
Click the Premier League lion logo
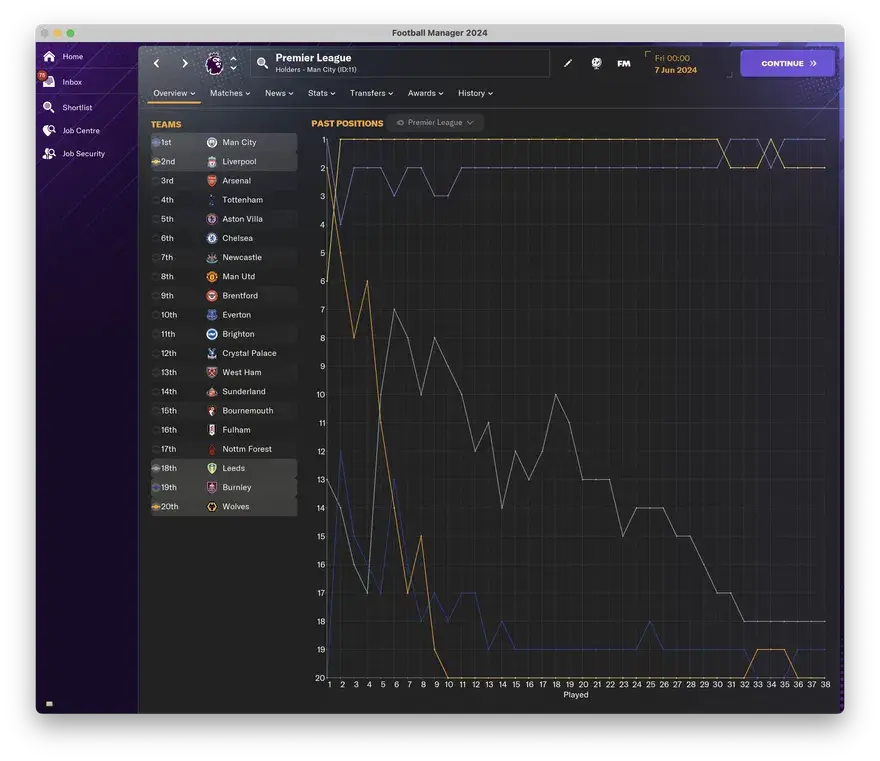coord(213,63)
